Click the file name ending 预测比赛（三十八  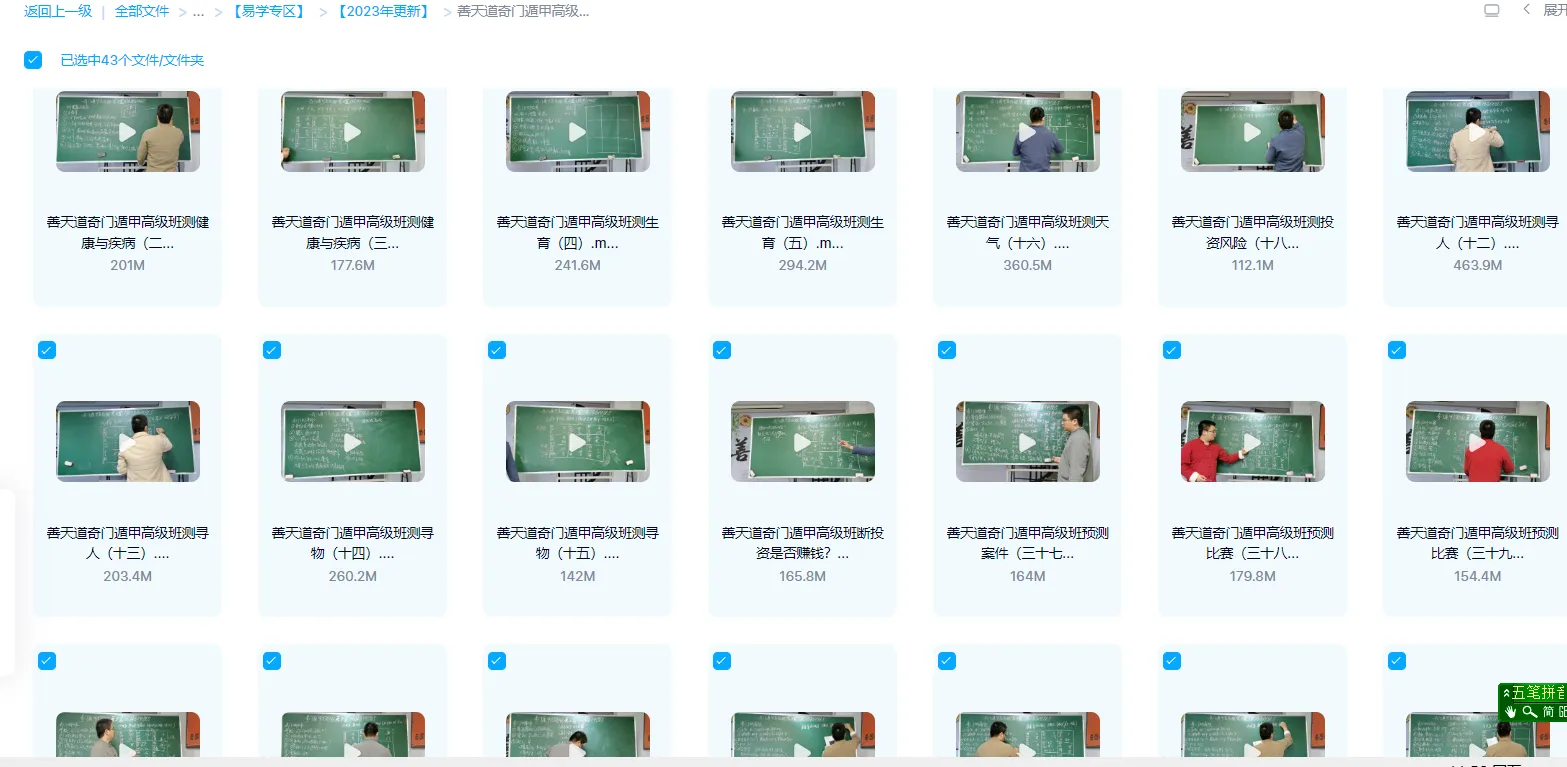coord(1252,543)
